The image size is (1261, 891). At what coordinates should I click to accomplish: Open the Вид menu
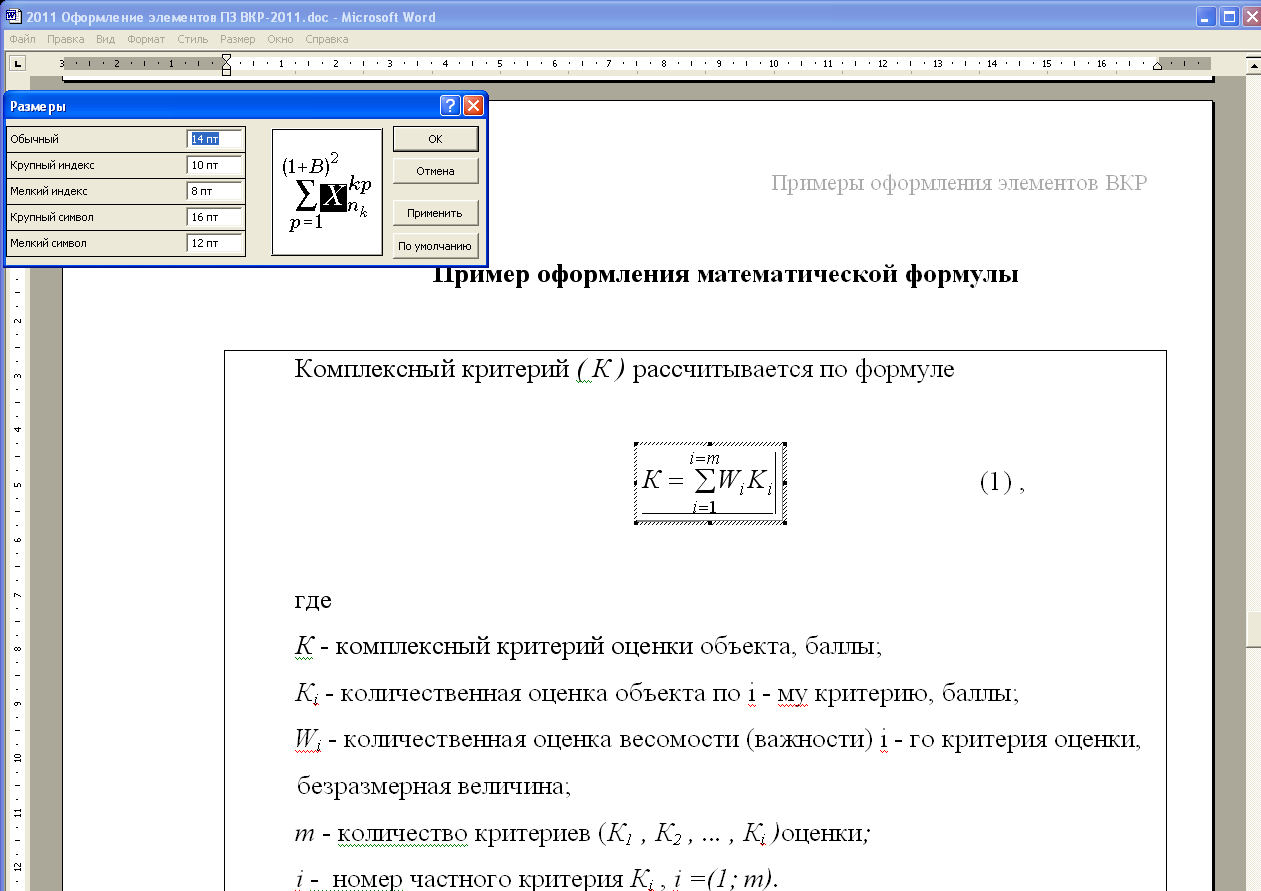tap(106, 39)
